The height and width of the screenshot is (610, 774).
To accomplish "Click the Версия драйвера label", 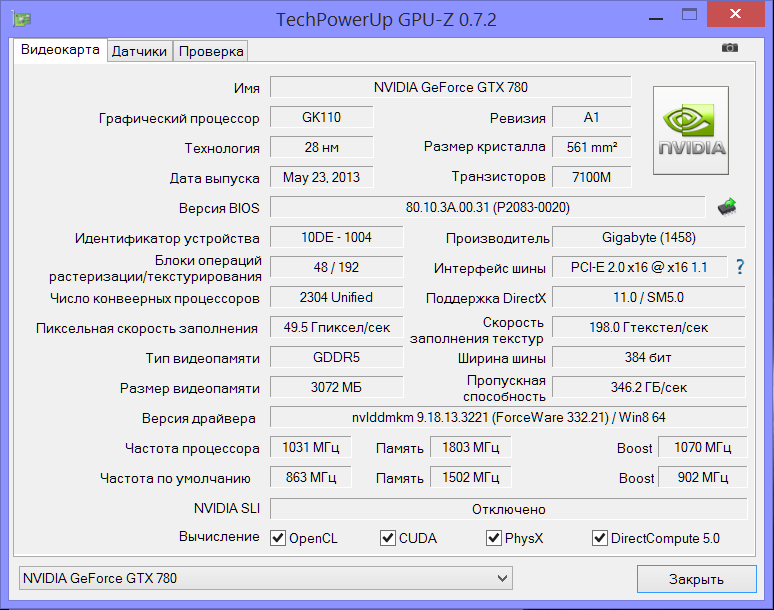I will pos(198,419).
